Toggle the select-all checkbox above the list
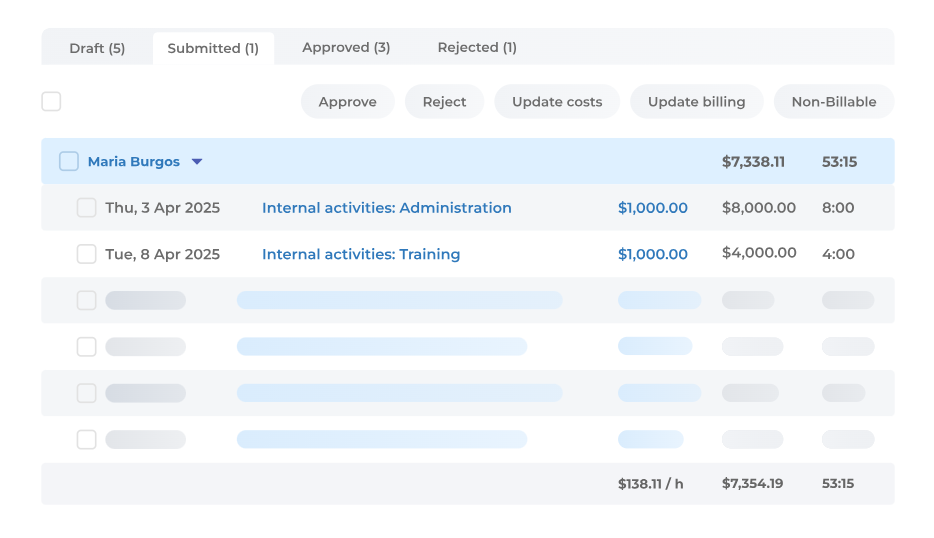 (51, 102)
